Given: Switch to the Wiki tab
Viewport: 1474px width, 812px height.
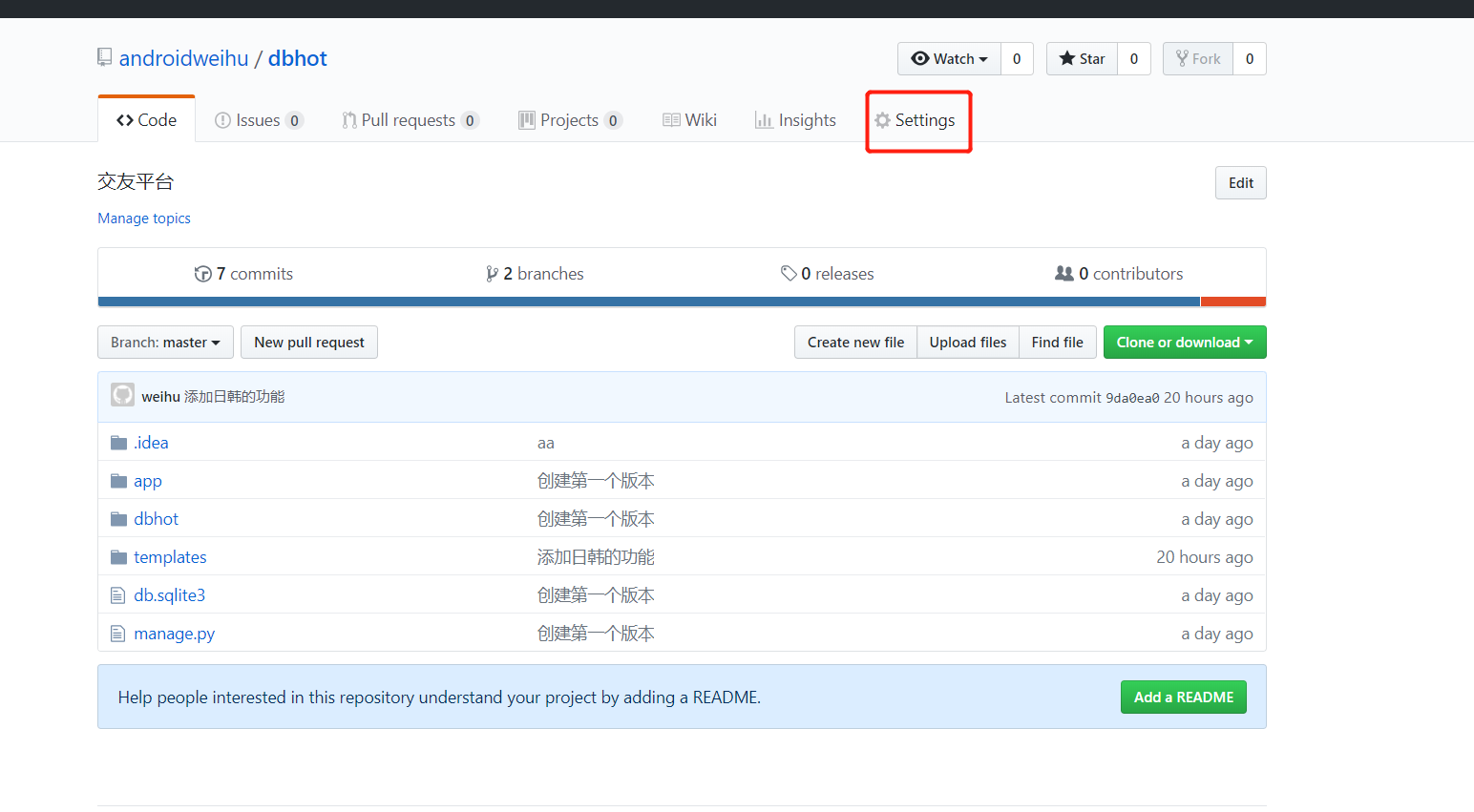Looking at the screenshot, I should pyautogui.click(x=689, y=120).
